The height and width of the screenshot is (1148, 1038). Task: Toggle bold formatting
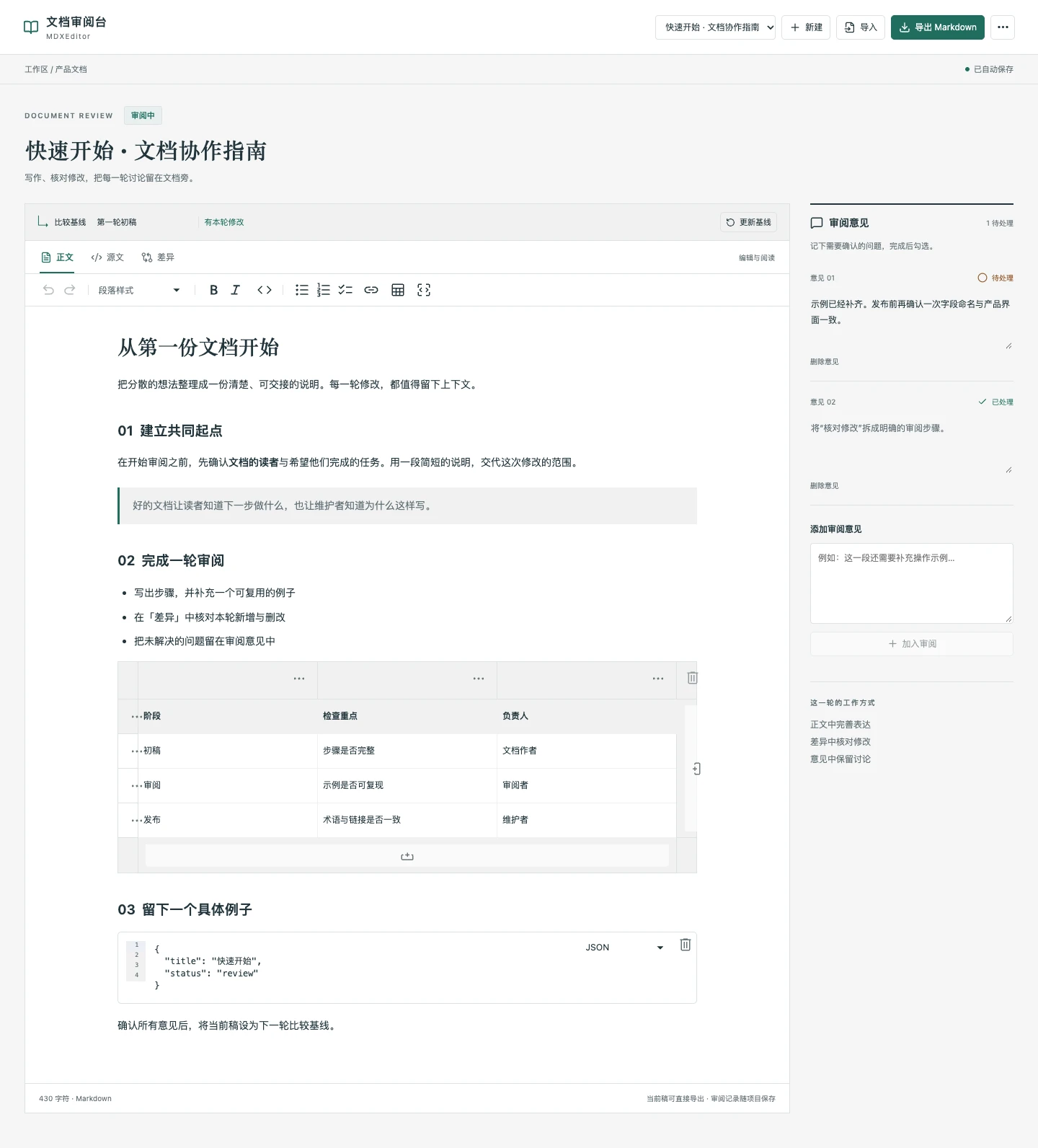point(213,290)
